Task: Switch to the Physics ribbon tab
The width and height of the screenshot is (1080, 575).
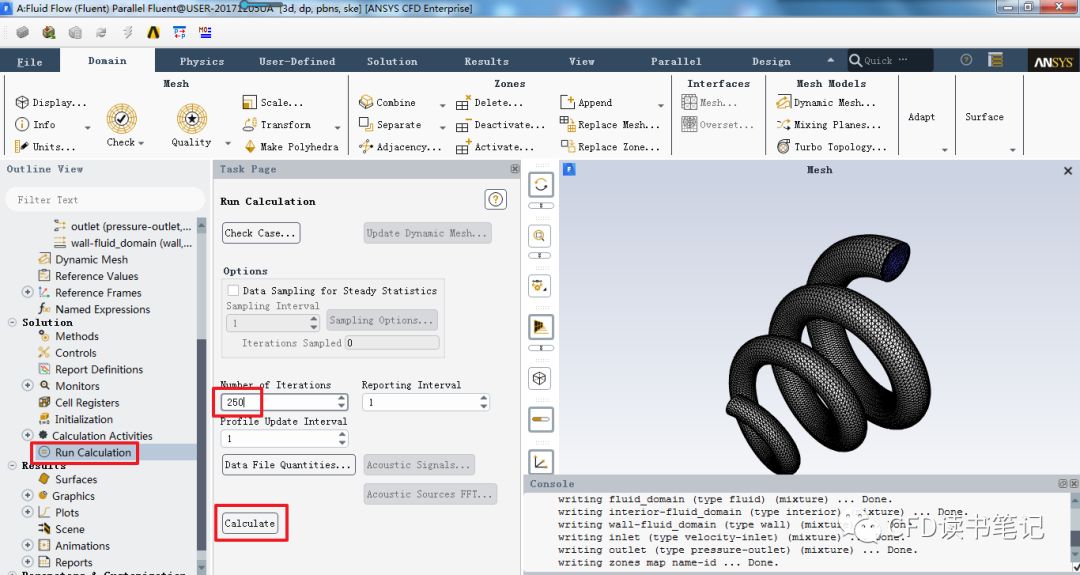Action: tap(202, 61)
